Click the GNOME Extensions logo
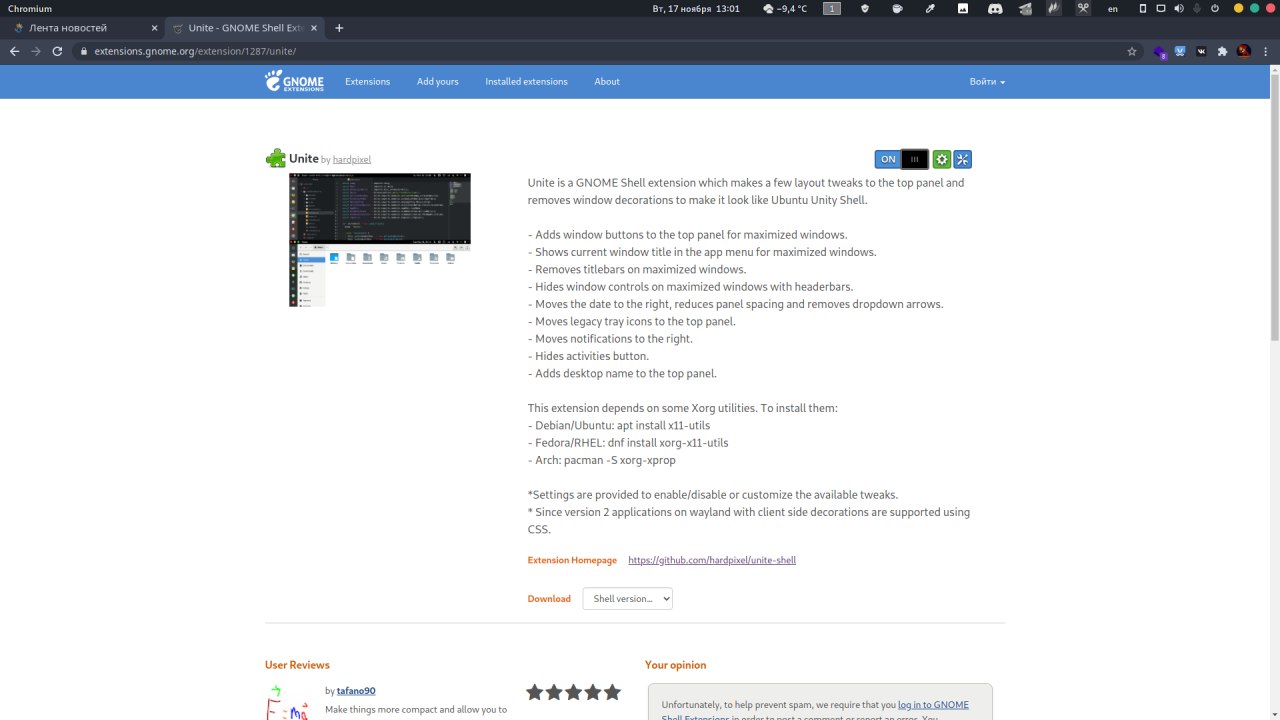Viewport: 1280px width, 720px height. (x=294, y=81)
